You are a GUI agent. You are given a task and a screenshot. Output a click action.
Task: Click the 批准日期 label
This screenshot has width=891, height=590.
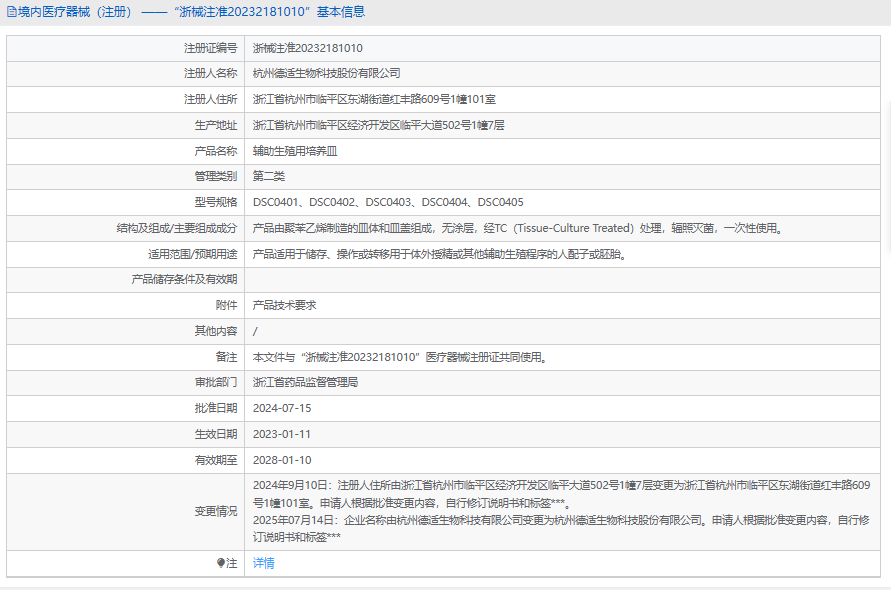[216, 408]
